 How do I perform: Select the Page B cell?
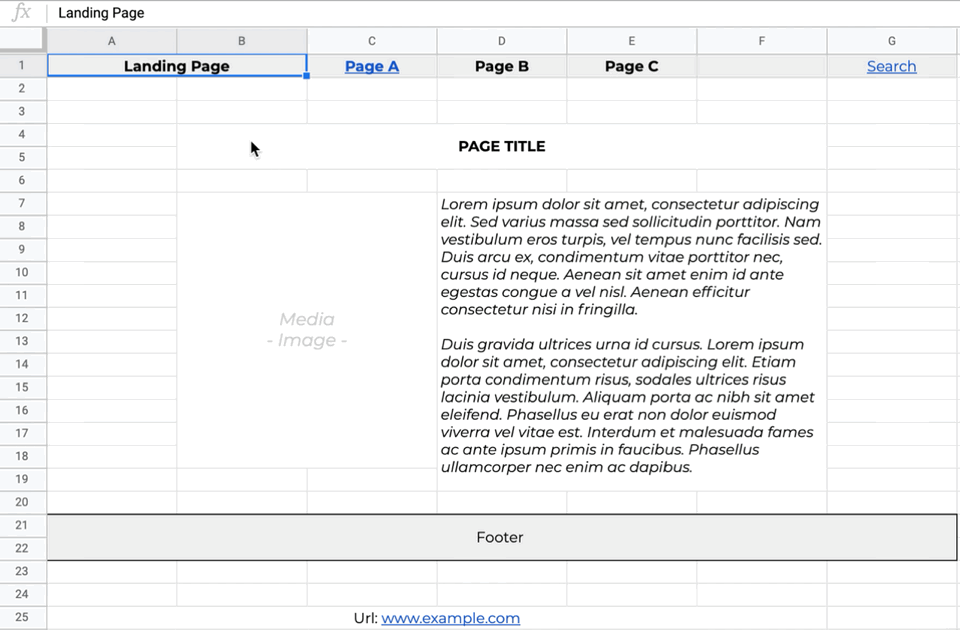point(502,66)
